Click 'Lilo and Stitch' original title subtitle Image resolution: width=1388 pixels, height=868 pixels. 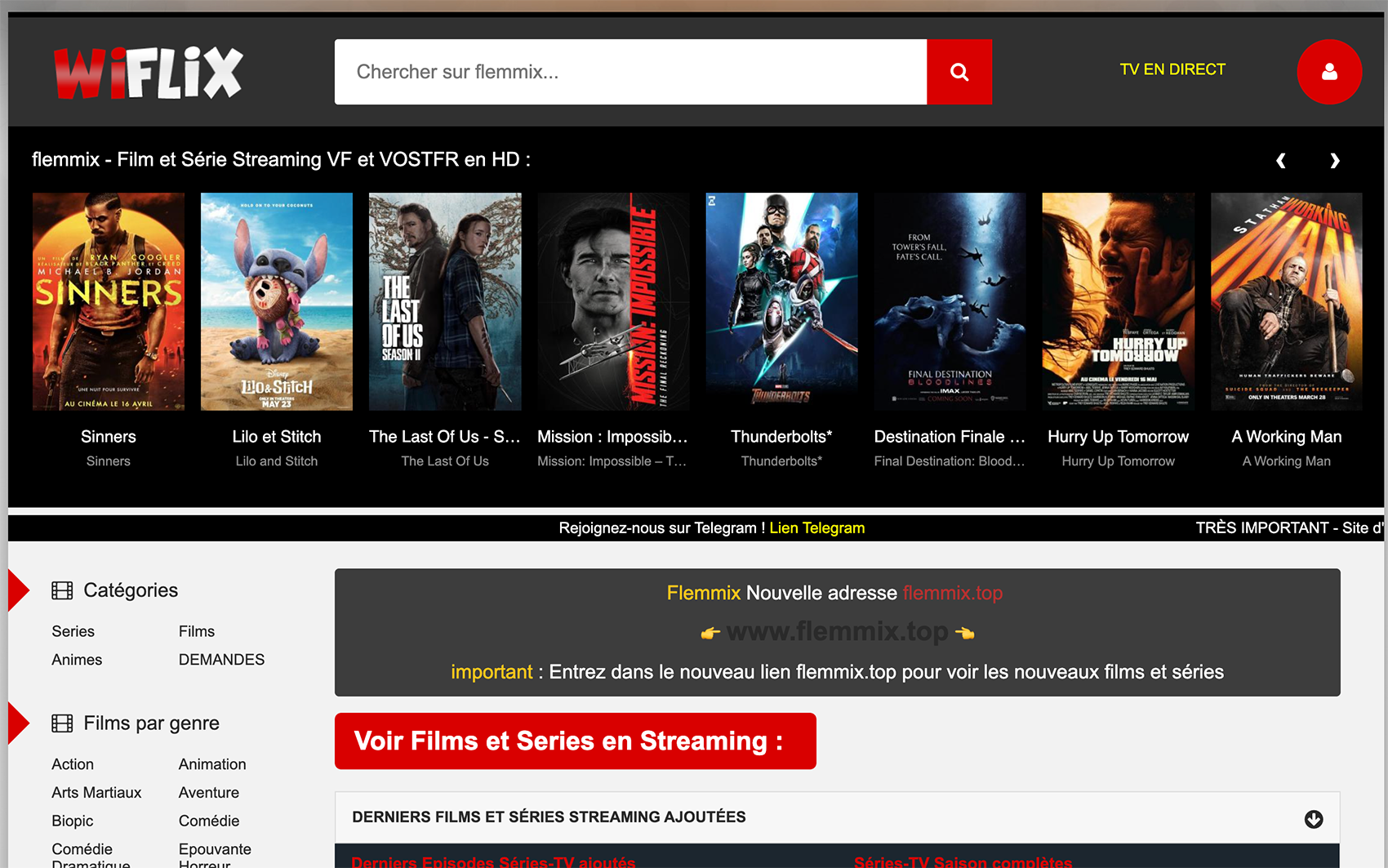tap(277, 461)
